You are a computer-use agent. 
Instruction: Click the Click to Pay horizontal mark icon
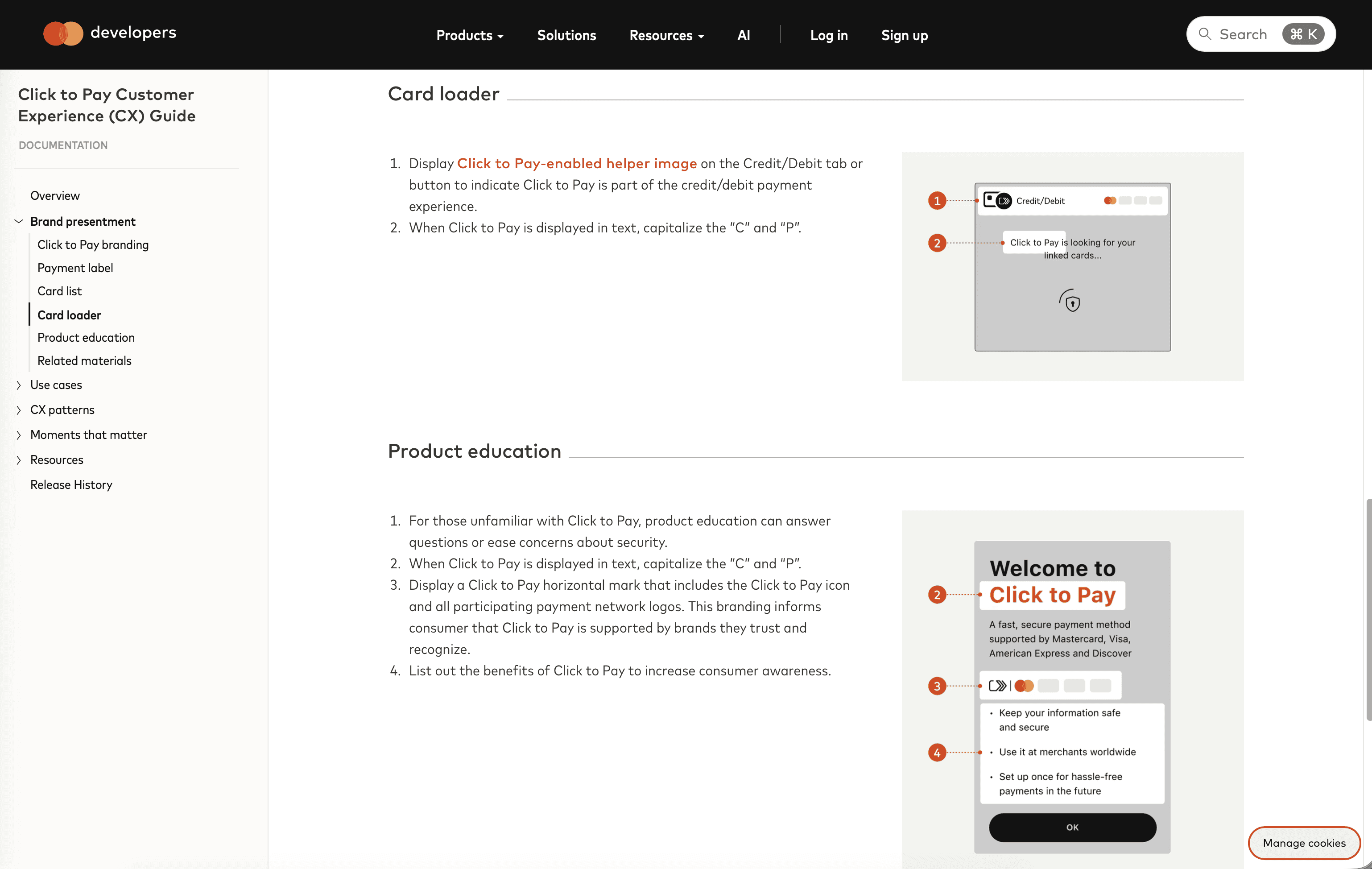point(998,686)
